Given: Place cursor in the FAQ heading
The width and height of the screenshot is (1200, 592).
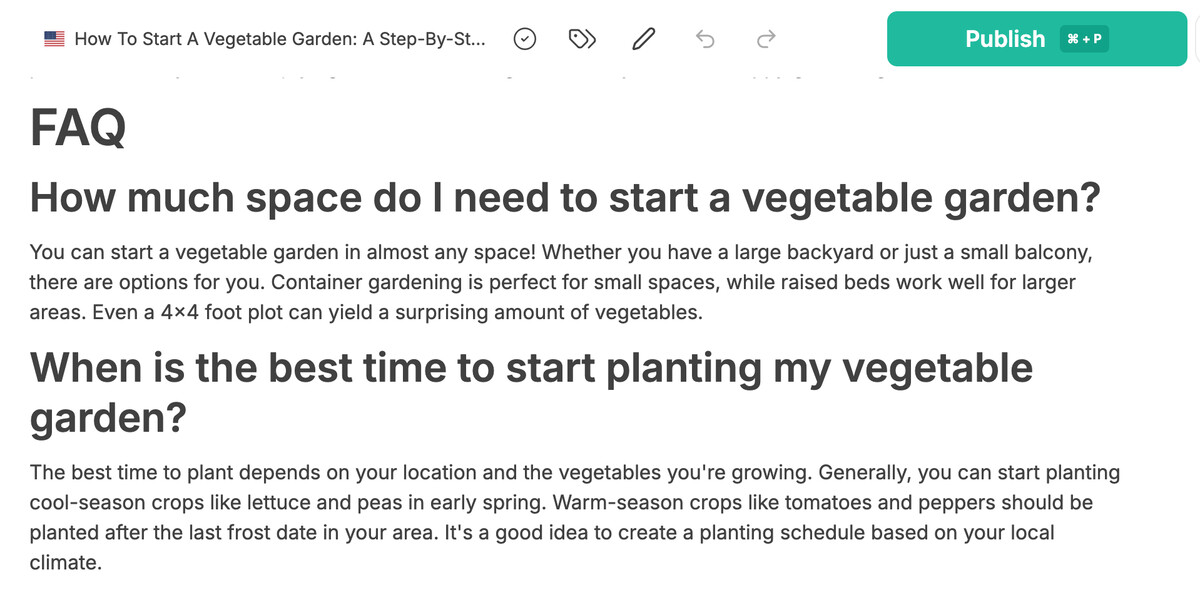Looking at the screenshot, I should pyautogui.click(x=78, y=127).
